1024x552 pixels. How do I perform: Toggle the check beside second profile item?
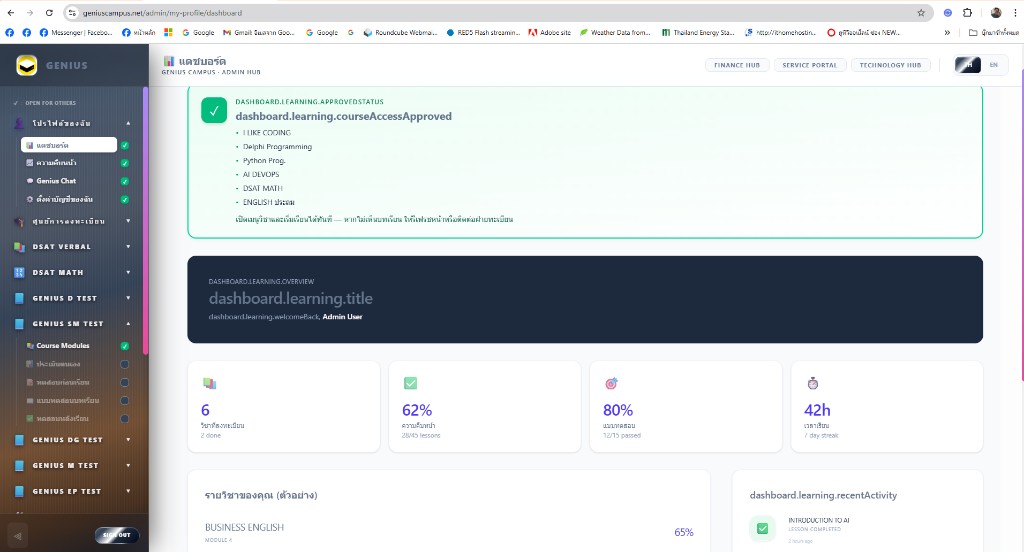click(125, 163)
